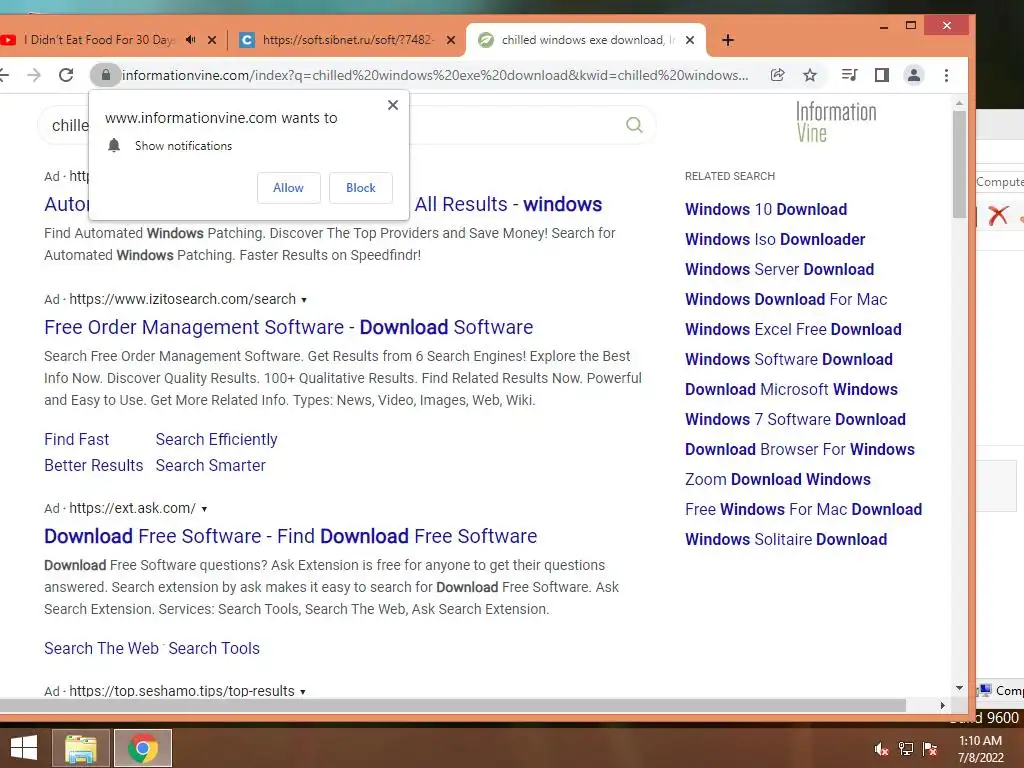Open Download Microsoft Windows link
The image size is (1024, 768).
tap(792, 390)
